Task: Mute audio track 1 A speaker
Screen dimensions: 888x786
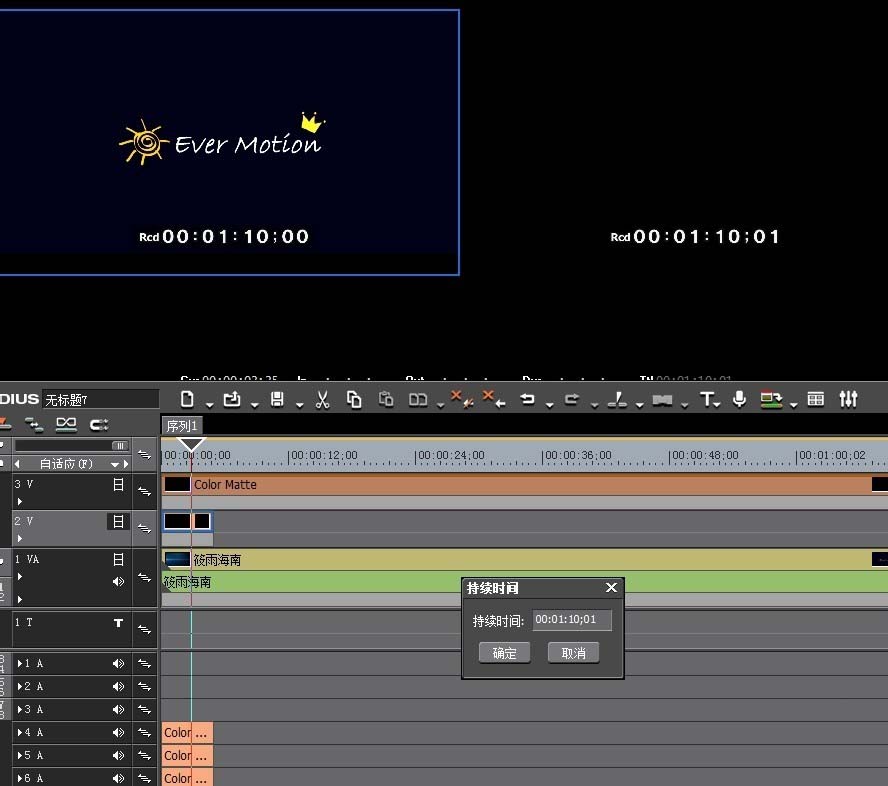Action: click(118, 663)
